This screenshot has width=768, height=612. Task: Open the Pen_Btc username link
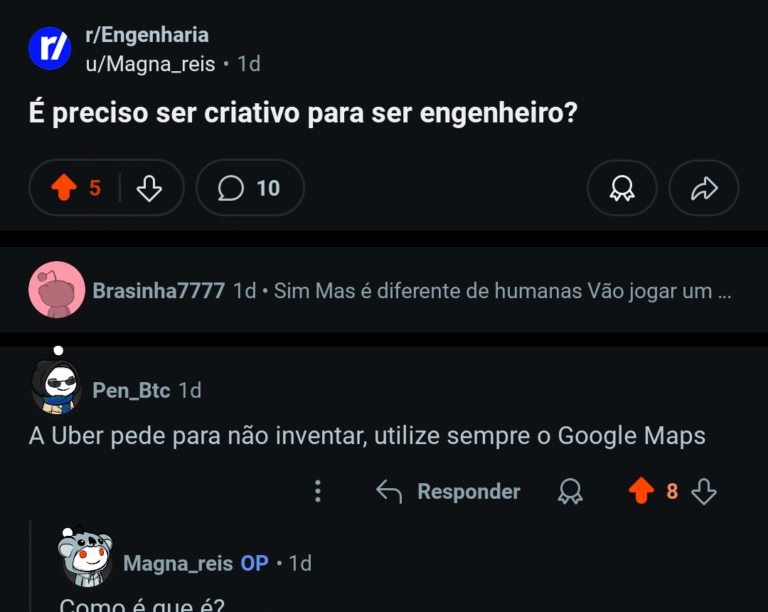[x=131, y=389]
